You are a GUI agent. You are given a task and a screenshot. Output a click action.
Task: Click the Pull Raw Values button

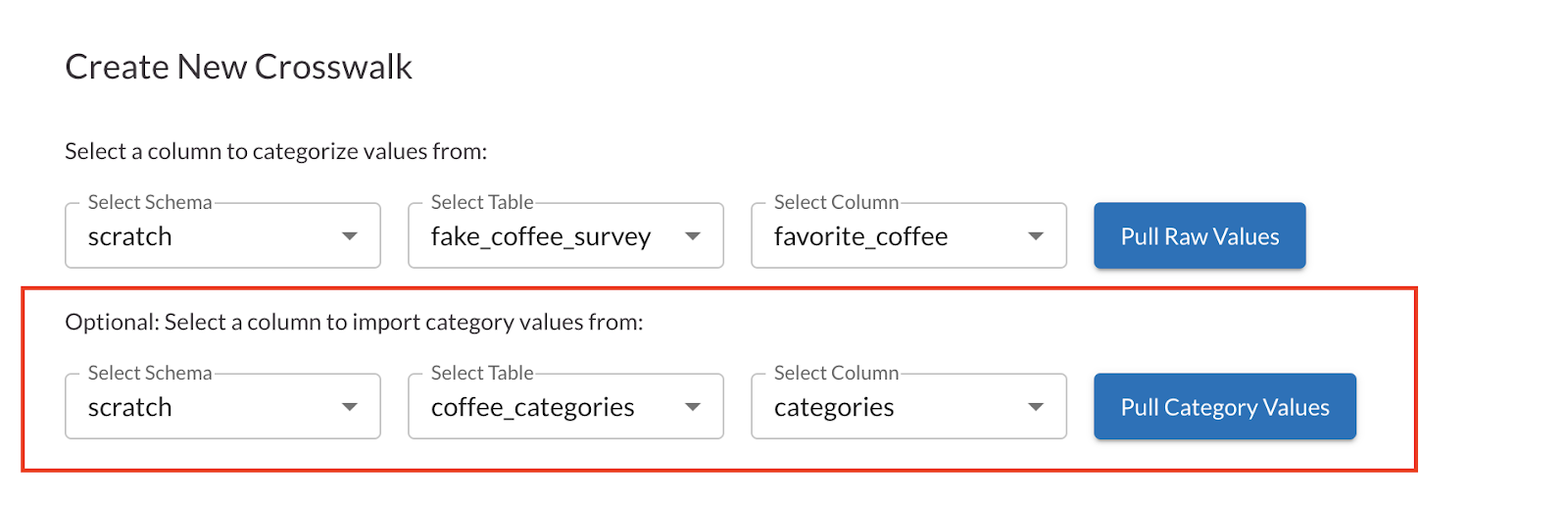(1200, 236)
